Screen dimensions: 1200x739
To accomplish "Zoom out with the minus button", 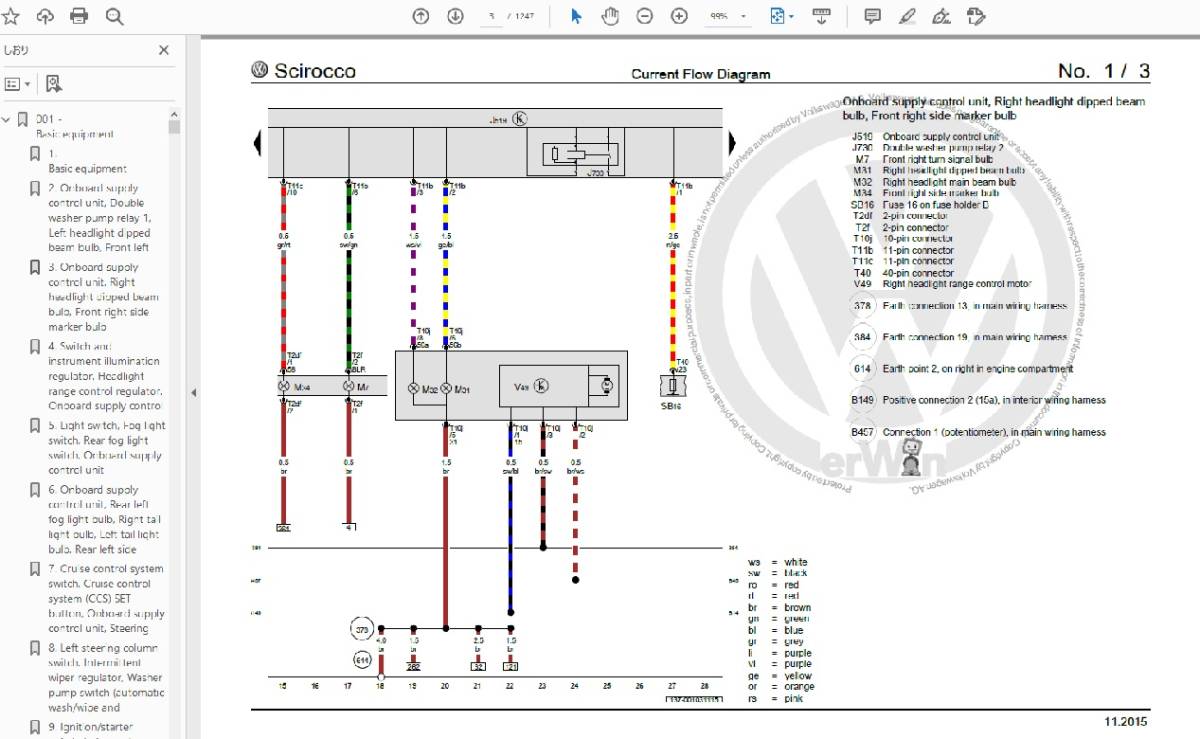I will [645, 16].
